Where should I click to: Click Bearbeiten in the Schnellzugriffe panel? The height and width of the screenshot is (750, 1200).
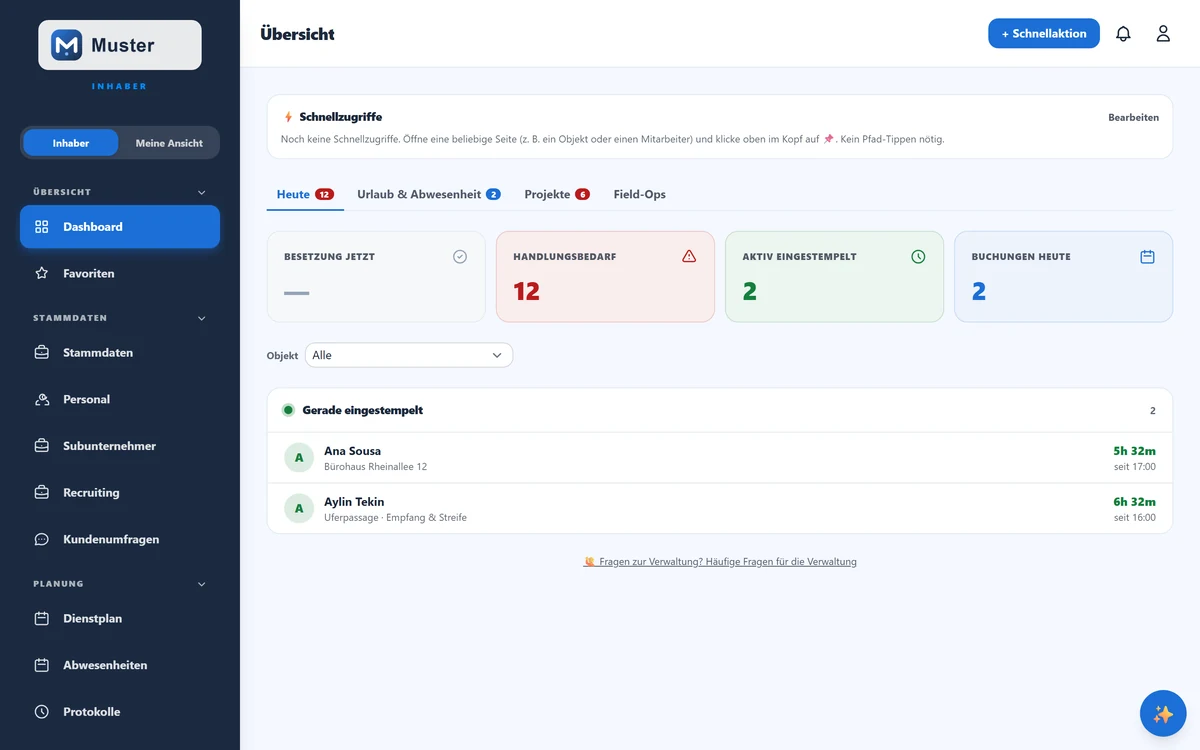[1133, 117]
